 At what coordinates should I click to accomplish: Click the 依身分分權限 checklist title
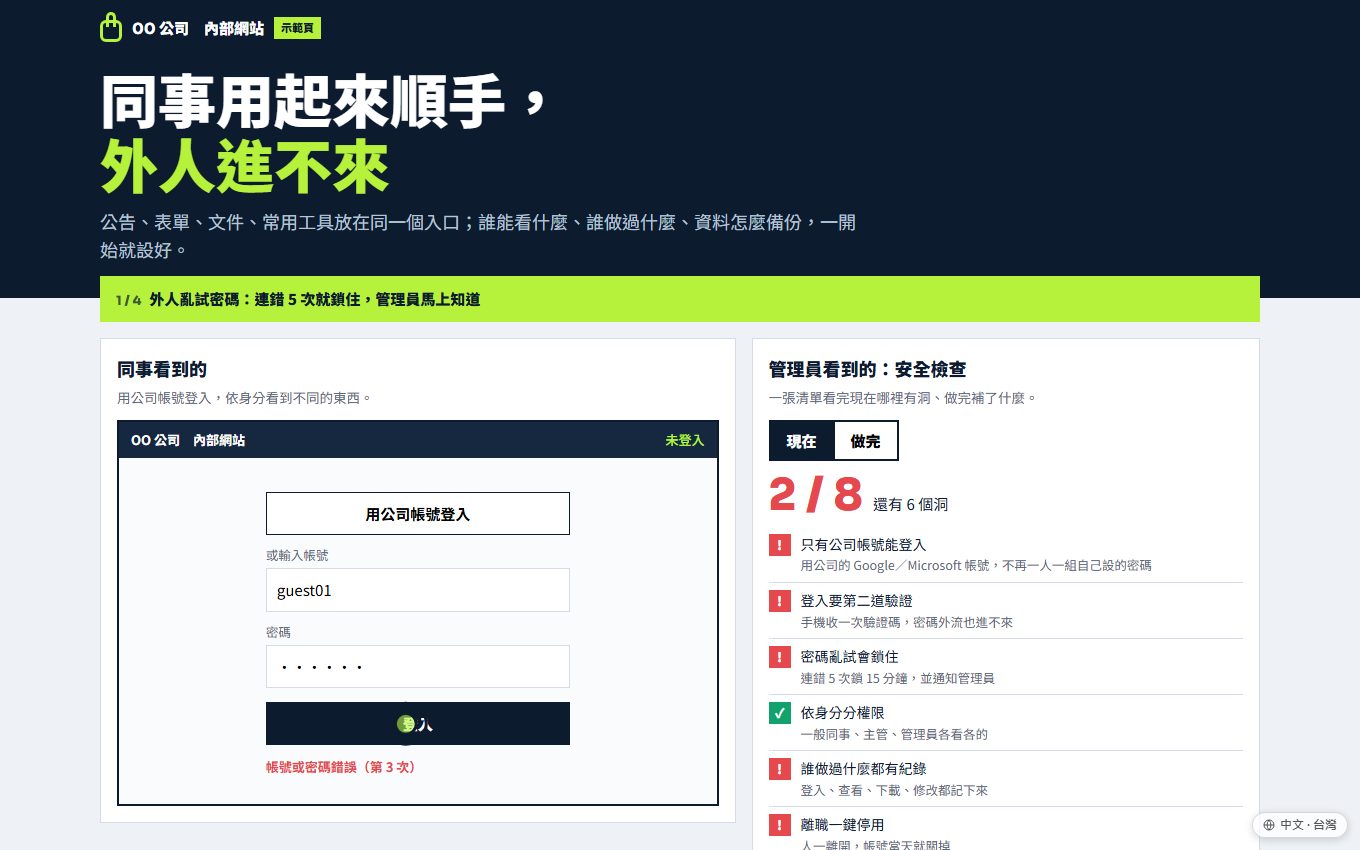click(x=843, y=713)
